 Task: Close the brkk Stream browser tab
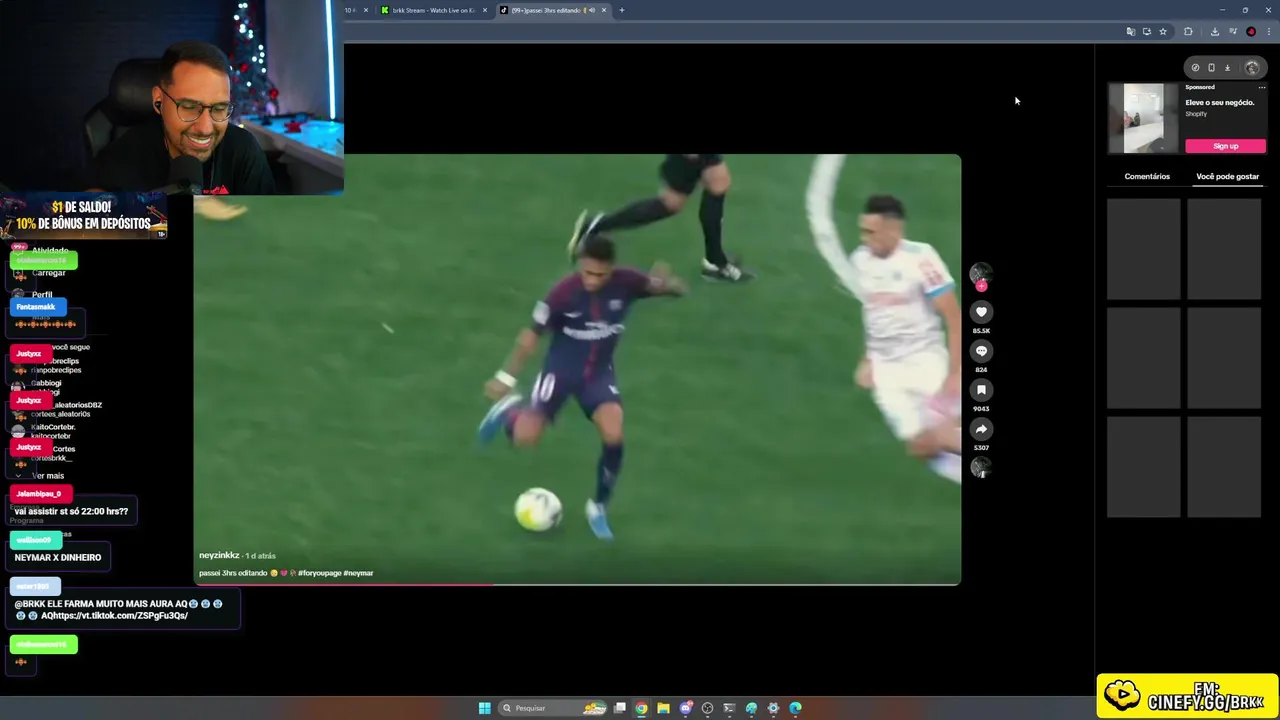point(485,10)
